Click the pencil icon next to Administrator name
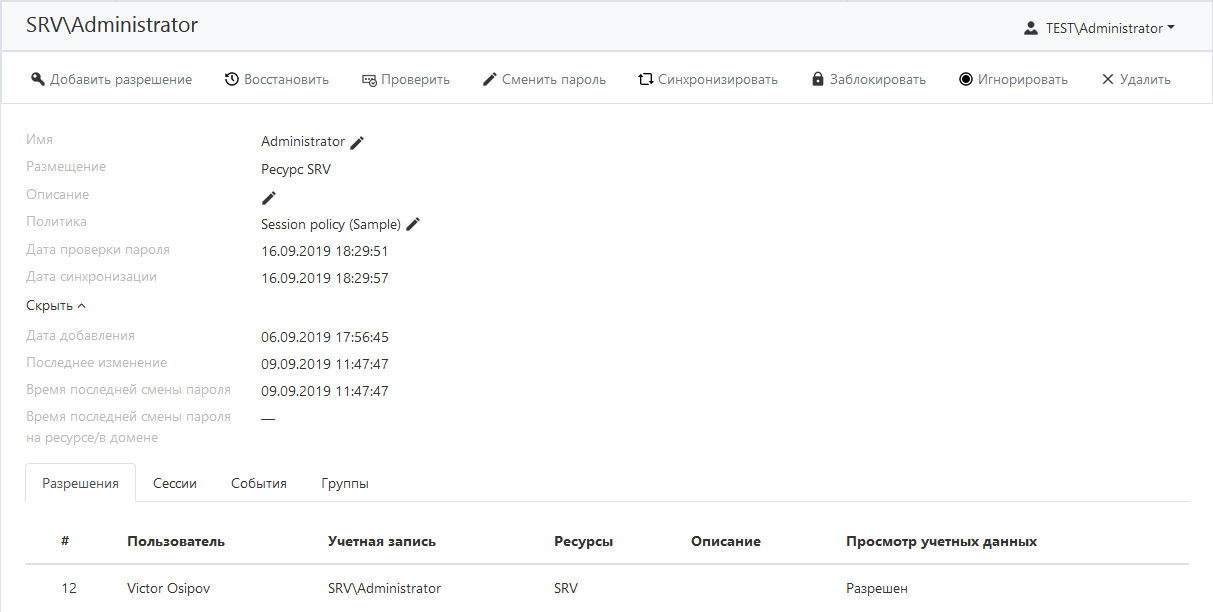The width and height of the screenshot is (1213, 612). click(357, 142)
